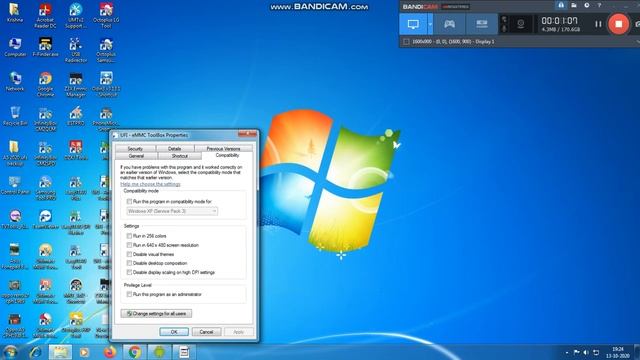Launch Internet Explorer from taskbar
The image size is (640, 360).
(x=36, y=352)
